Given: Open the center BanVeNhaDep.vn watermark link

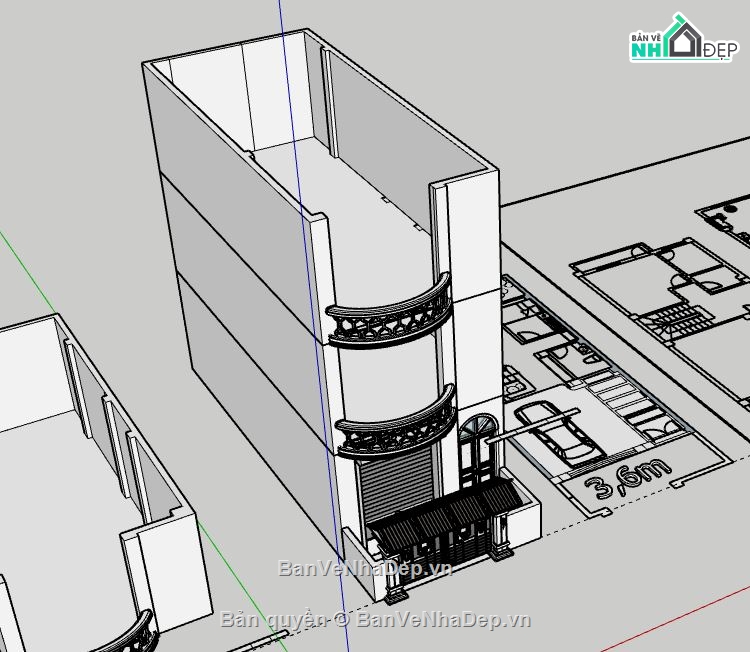Looking at the screenshot, I should coord(365,568).
